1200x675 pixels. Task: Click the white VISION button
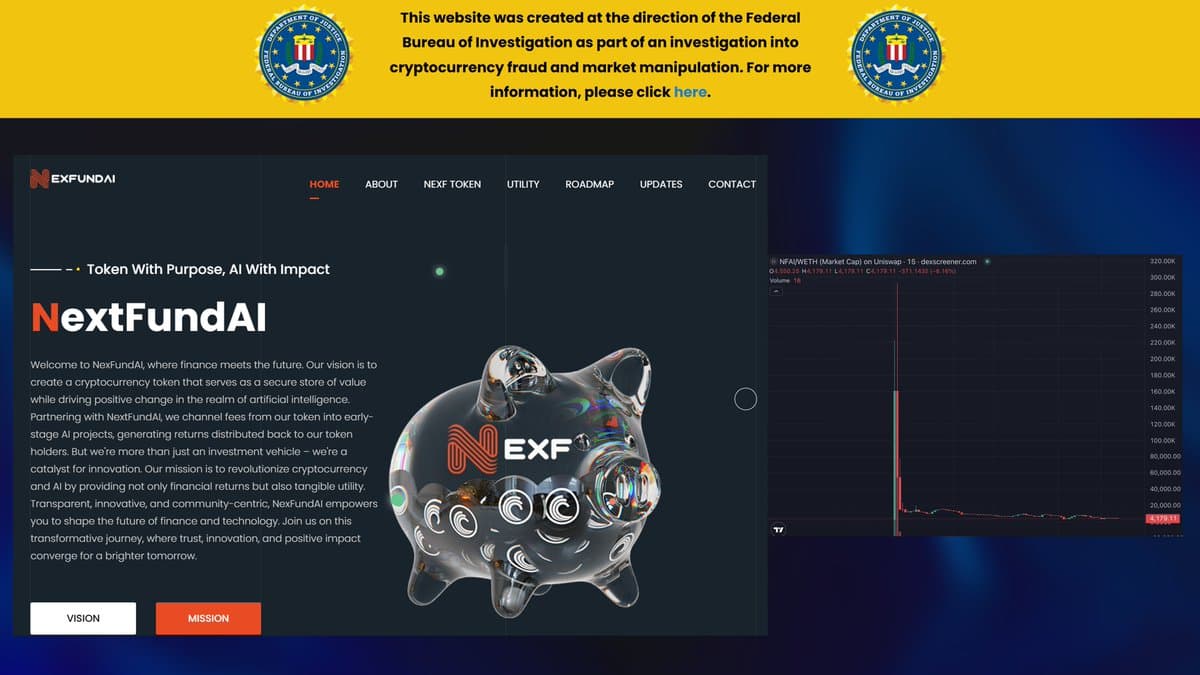click(x=83, y=618)
